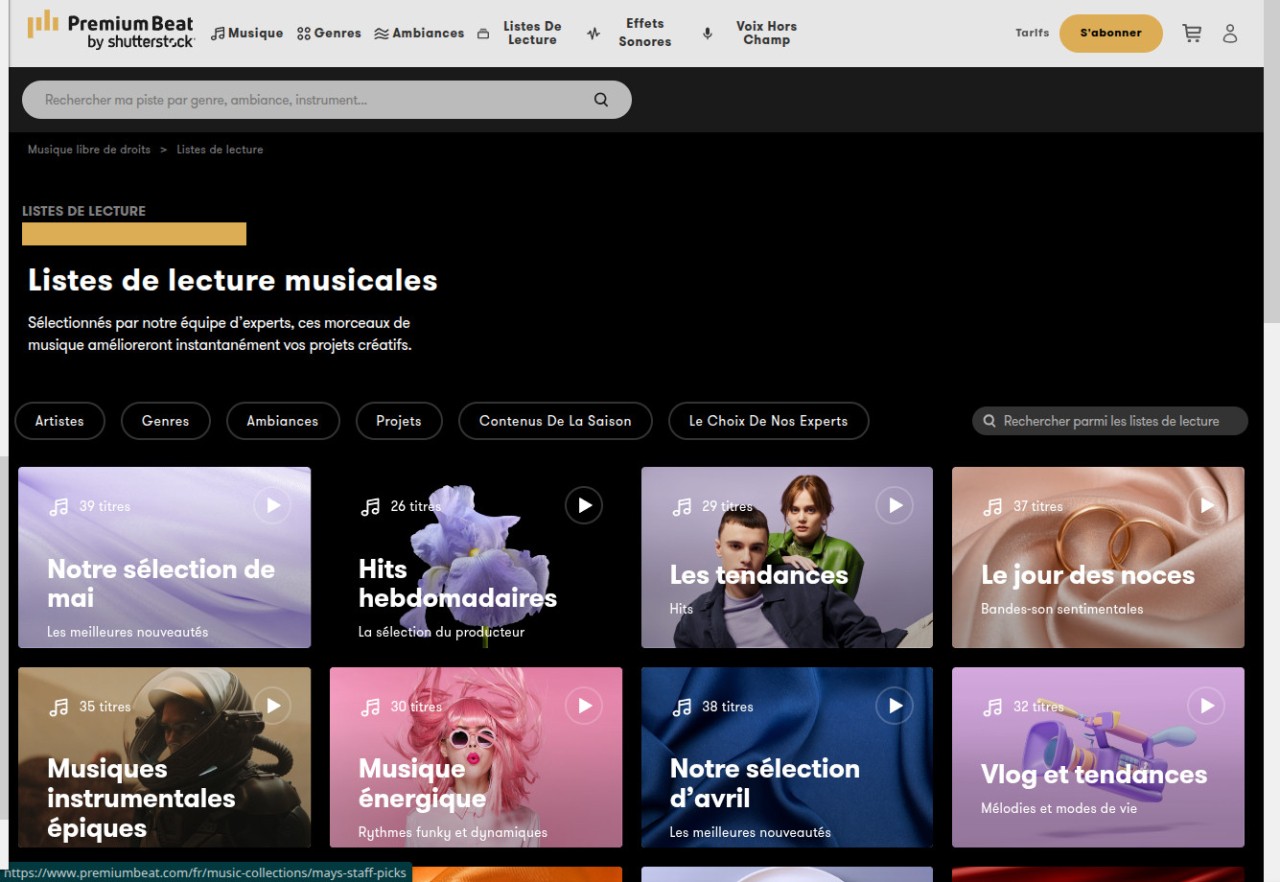Open the user account icon

point(1230,33)
